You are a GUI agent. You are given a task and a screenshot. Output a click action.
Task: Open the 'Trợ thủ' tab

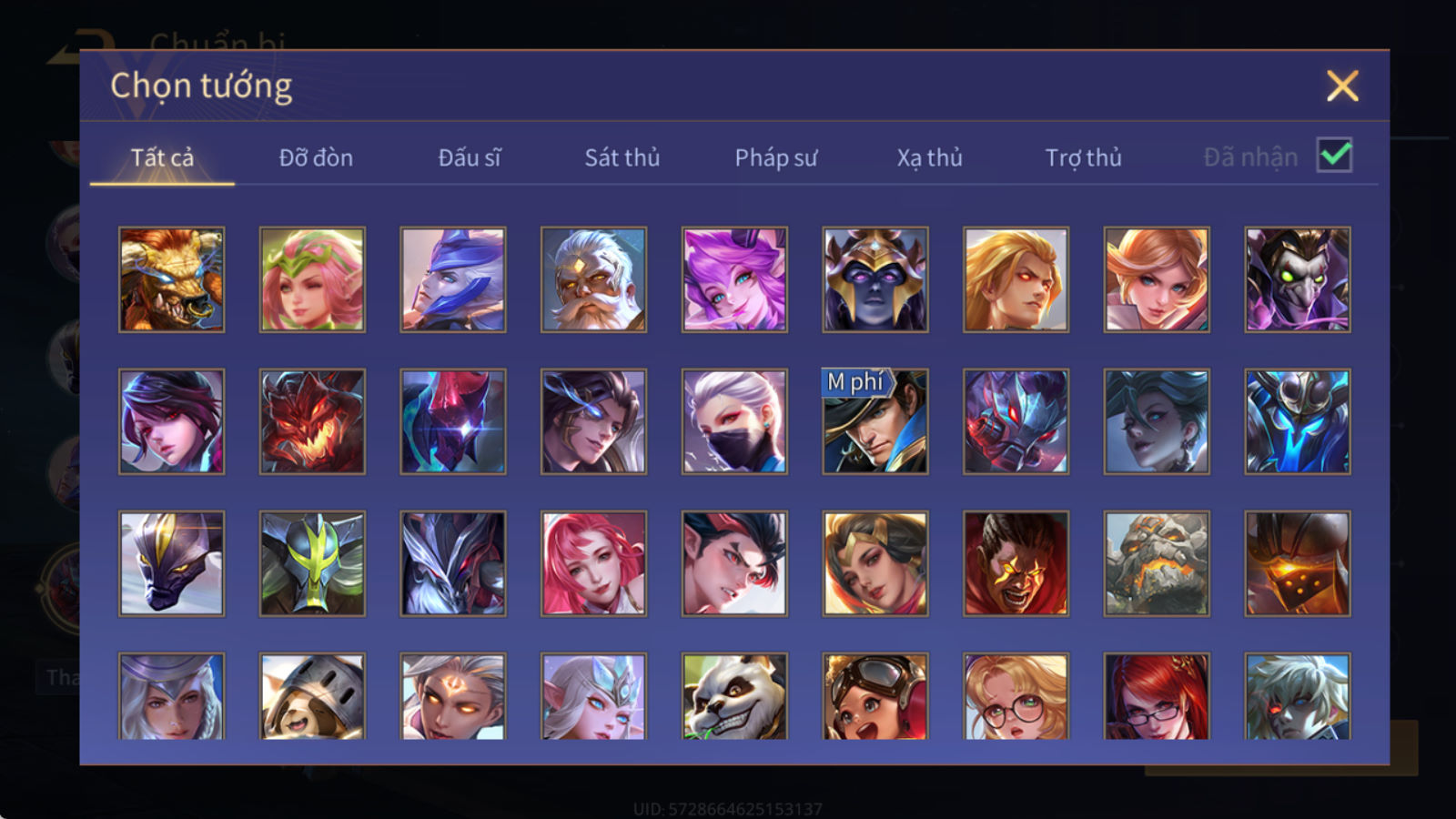1083,157
